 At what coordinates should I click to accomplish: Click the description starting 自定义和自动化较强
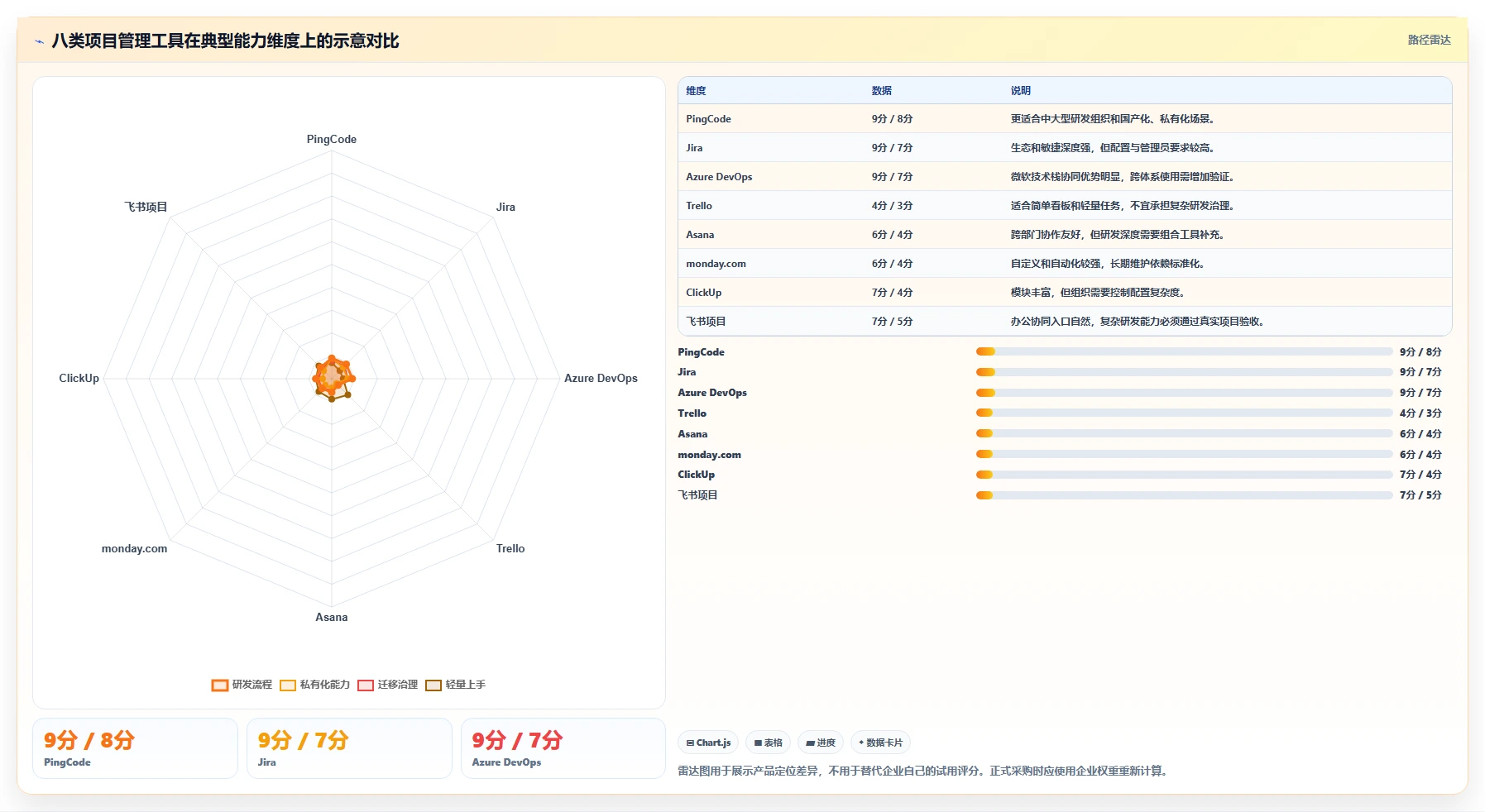pos(1108,264)
